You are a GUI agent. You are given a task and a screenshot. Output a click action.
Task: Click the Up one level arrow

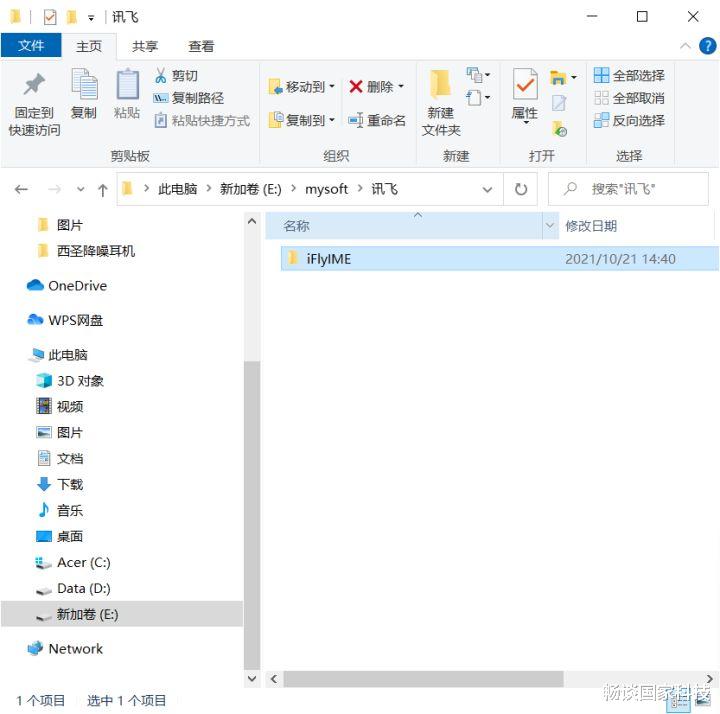coord(103,190)
